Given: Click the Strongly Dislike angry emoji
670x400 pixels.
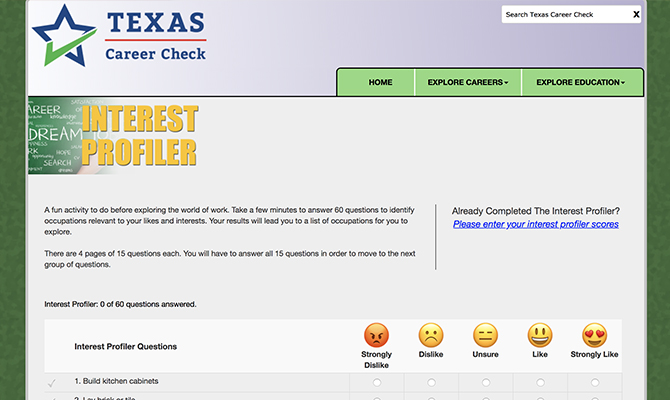Looking at the screenshot, I should (376, 335).
